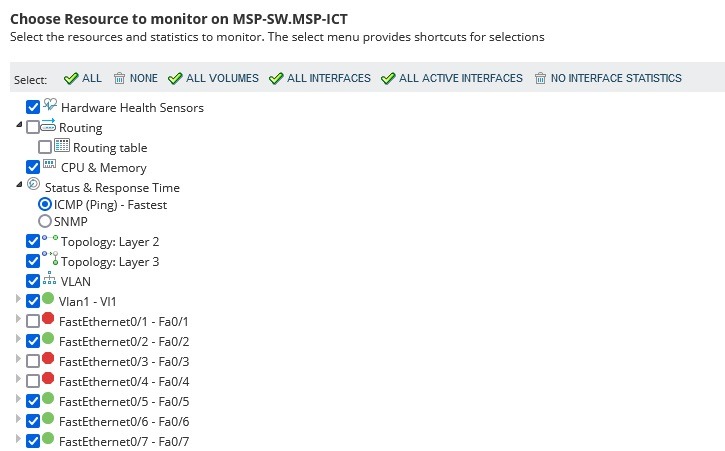Image resolution: width=725 pixels, height=451 pixels.
Task: Enable the FastEthernet0/1 checkbox
Action: (33, 321)
